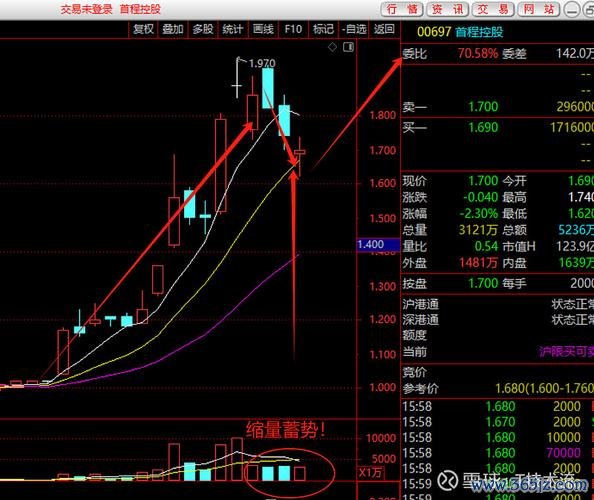The image size is (594, 500).
Task: Click 返回 to go back
Action: tap(384, 29)
